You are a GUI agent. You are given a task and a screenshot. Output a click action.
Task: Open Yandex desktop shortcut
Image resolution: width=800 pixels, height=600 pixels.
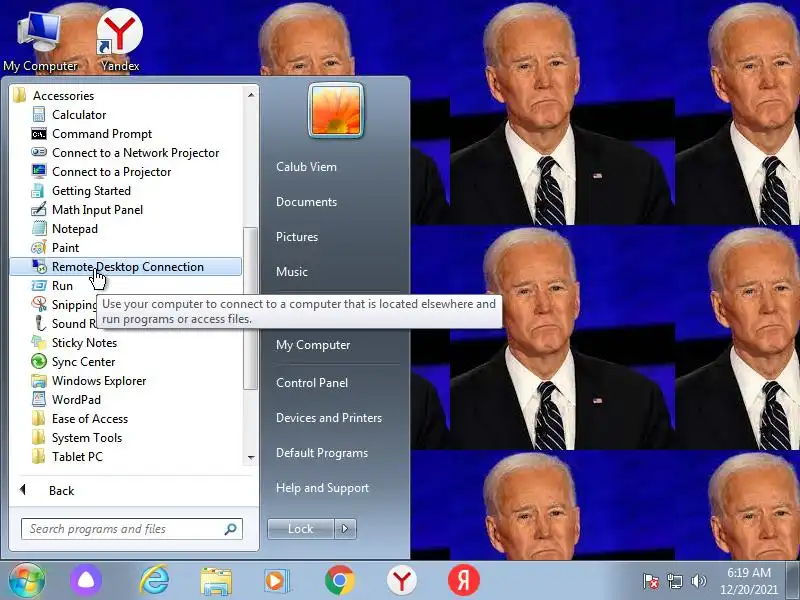(x=119, y=41)
